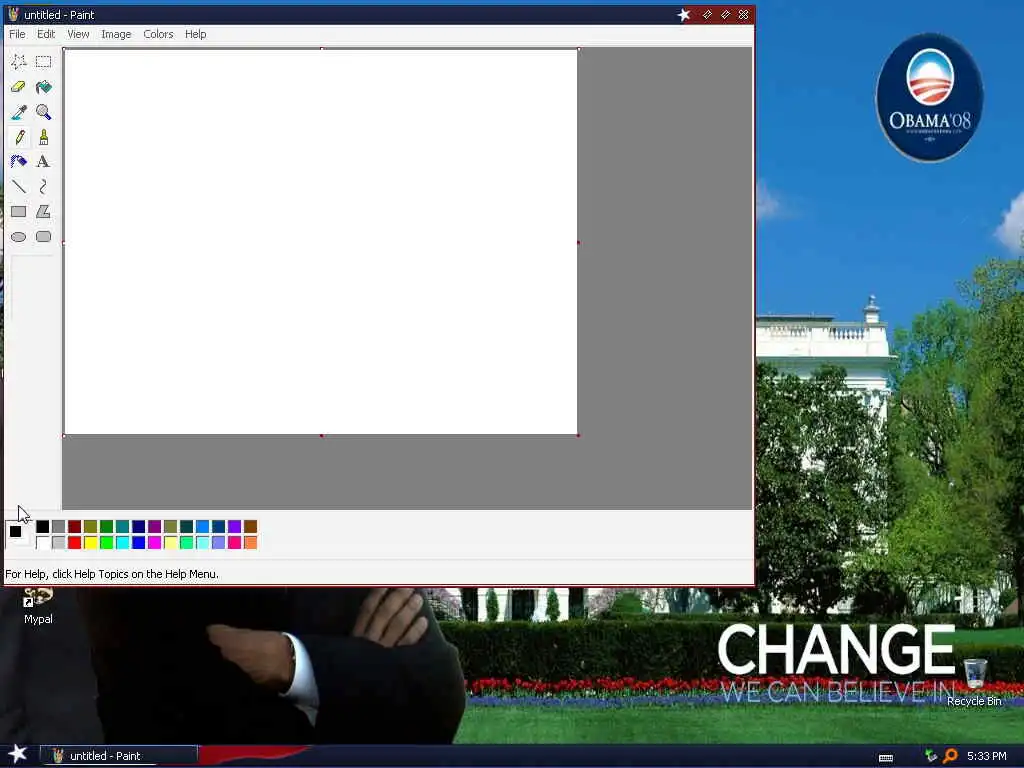This screenshot has width=1024, height=768.
Task: Pick the orange swatch
Action: (250, 543)
